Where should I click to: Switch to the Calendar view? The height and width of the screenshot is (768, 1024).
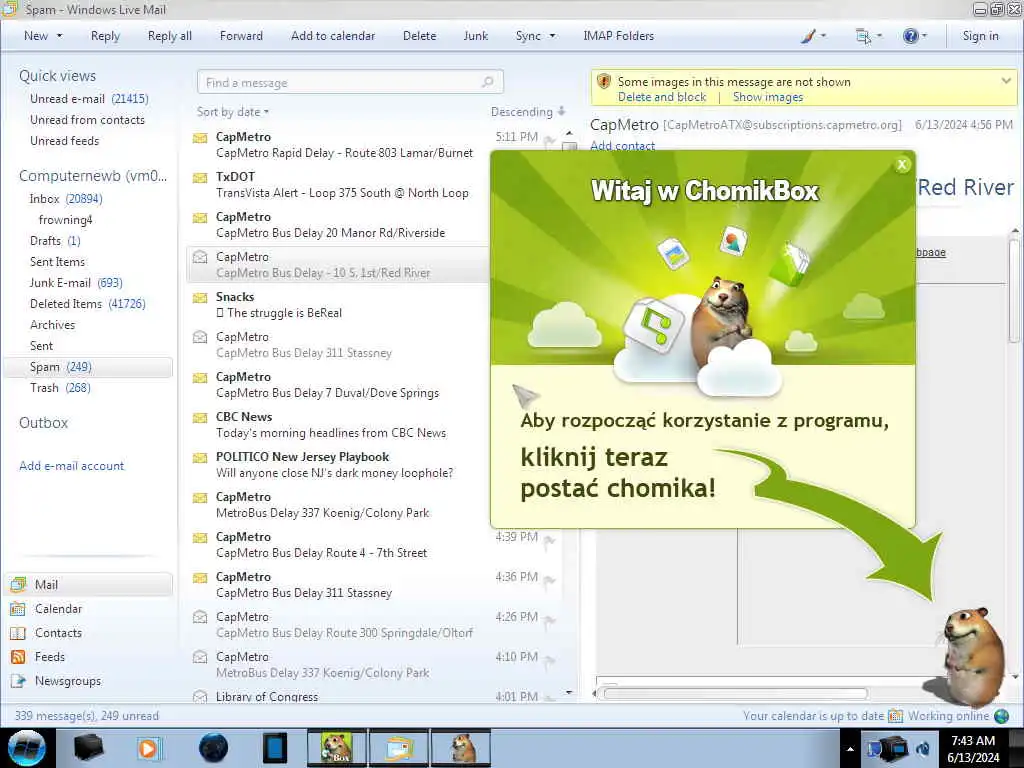[x=58, y=609]
